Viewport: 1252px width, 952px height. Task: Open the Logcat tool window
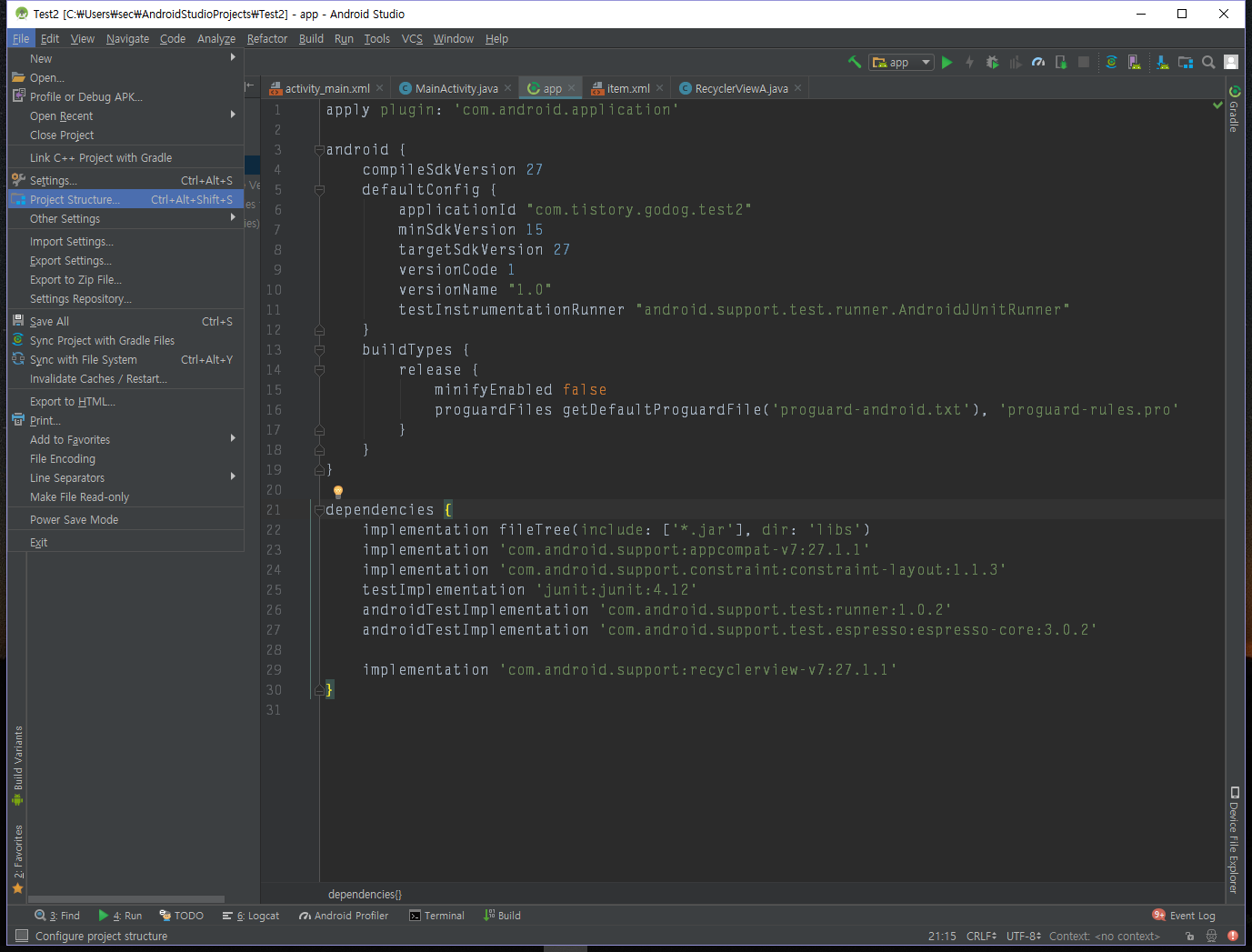click(x=251, y=916)
